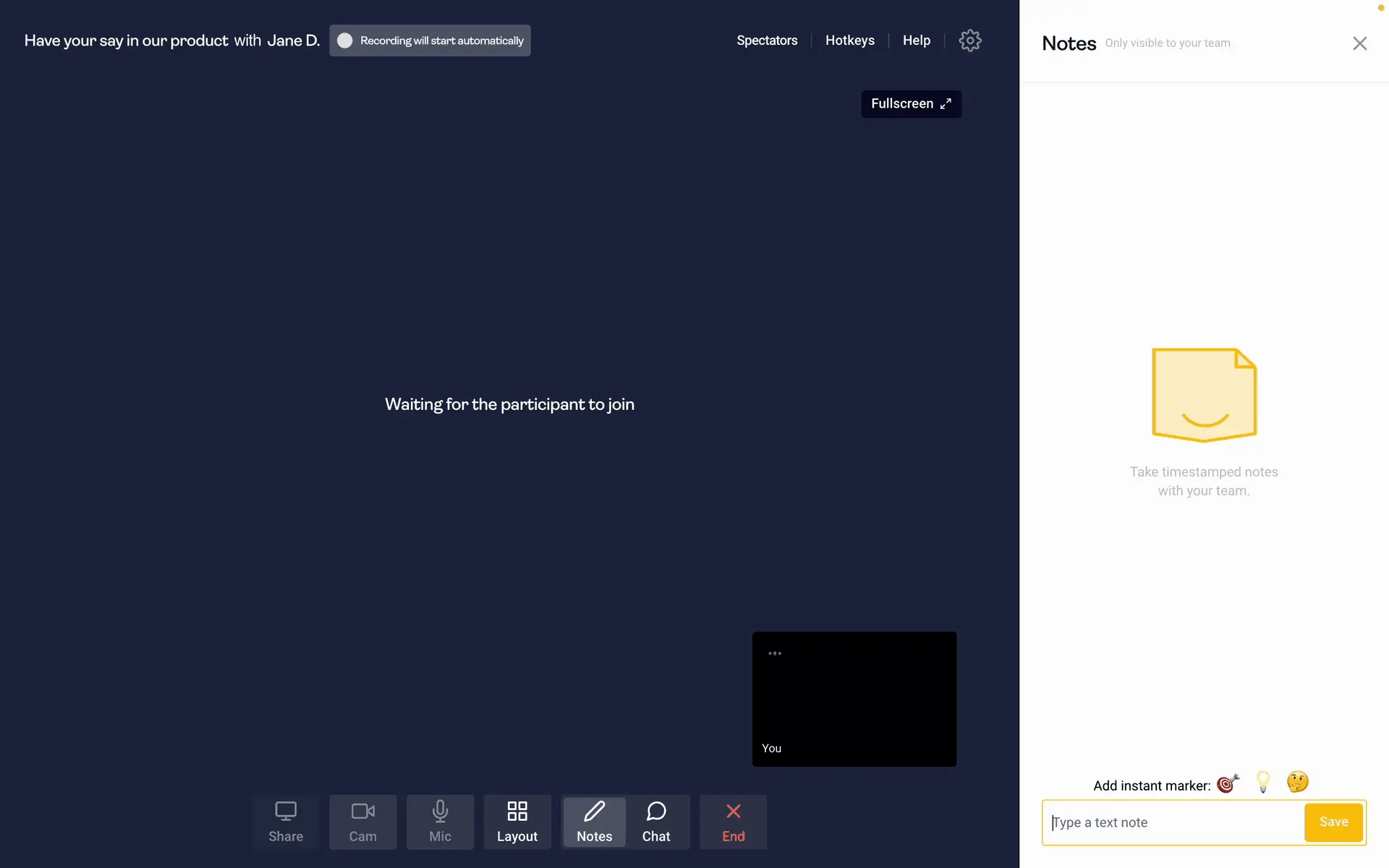Screen dimensions: 1389x868
Task: Open the Layout options
Action: [x=517, y=822]
